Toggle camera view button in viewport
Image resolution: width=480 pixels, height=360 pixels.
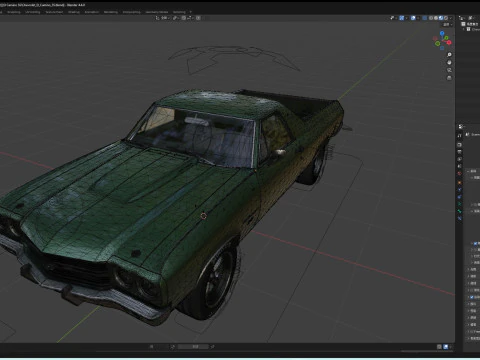(449, 70)
